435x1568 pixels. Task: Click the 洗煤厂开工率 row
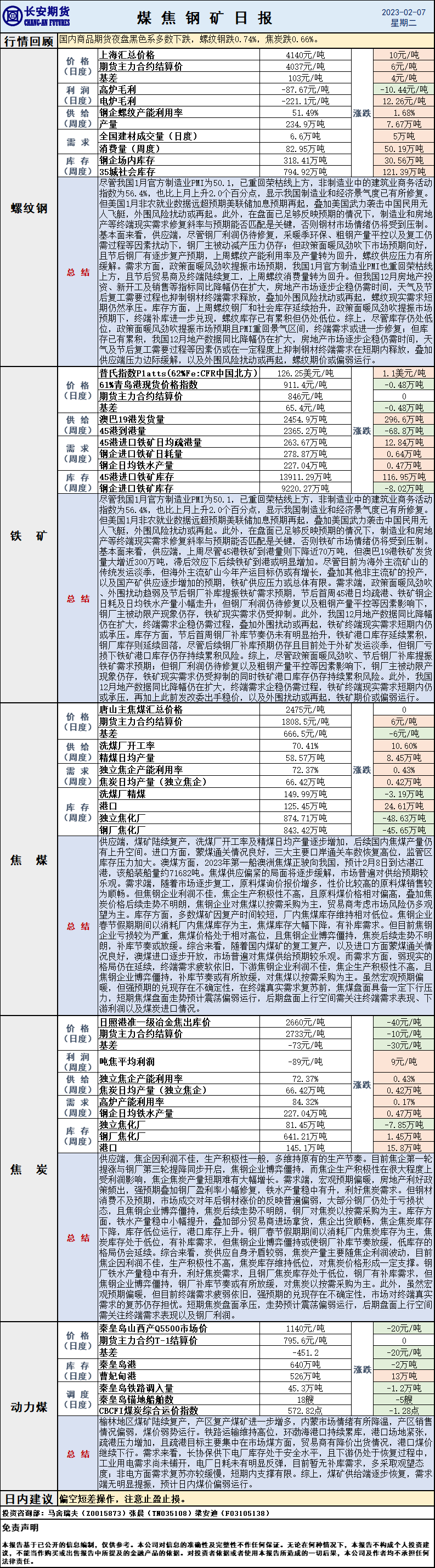point(127,746)
